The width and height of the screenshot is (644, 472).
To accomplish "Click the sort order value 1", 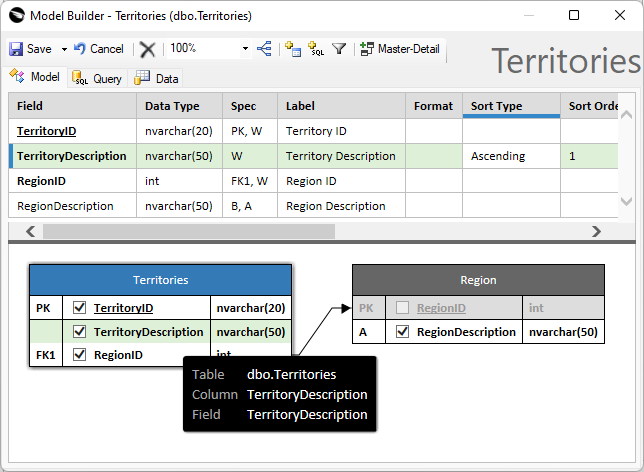I will tap(589, 156).
